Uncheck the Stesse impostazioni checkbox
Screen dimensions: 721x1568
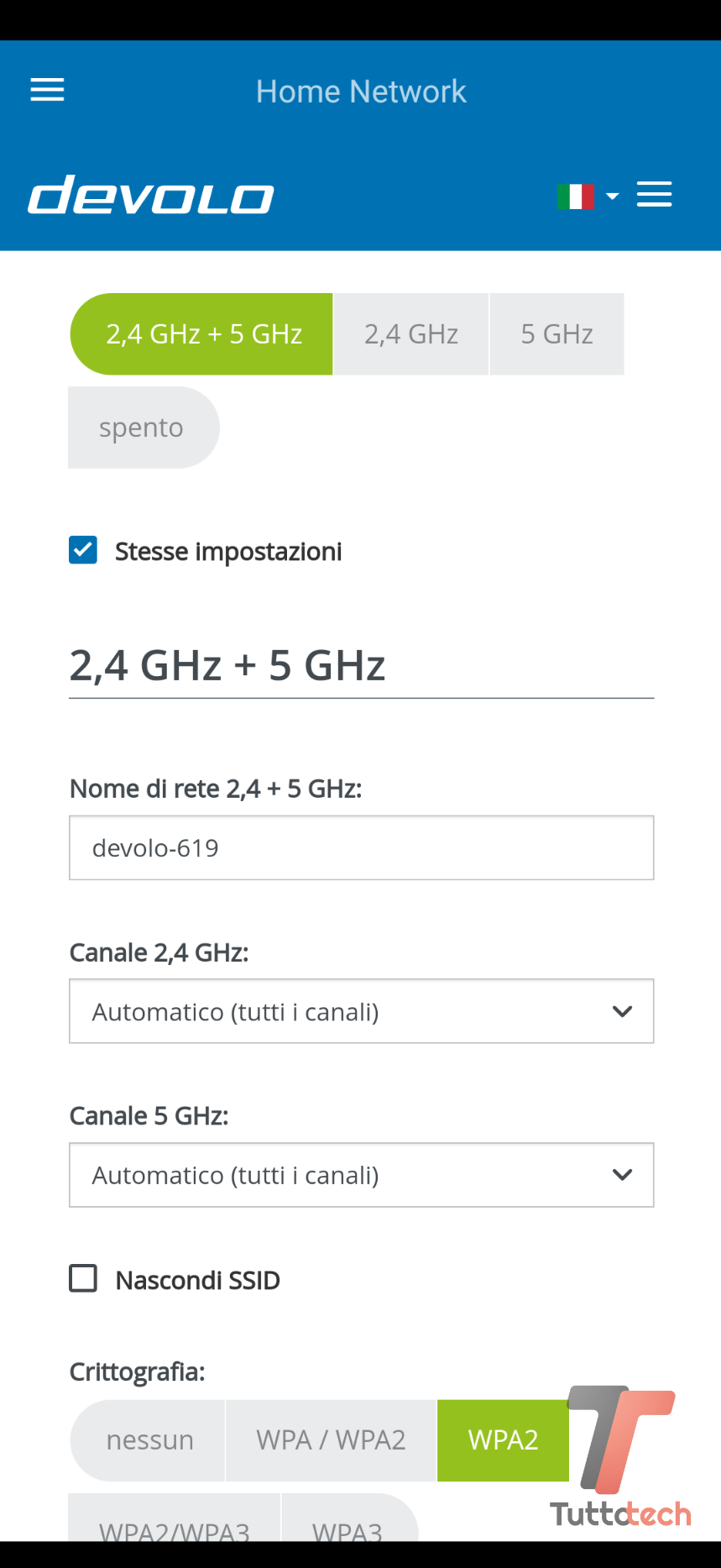pyautogui.click(x=83, y=551)
